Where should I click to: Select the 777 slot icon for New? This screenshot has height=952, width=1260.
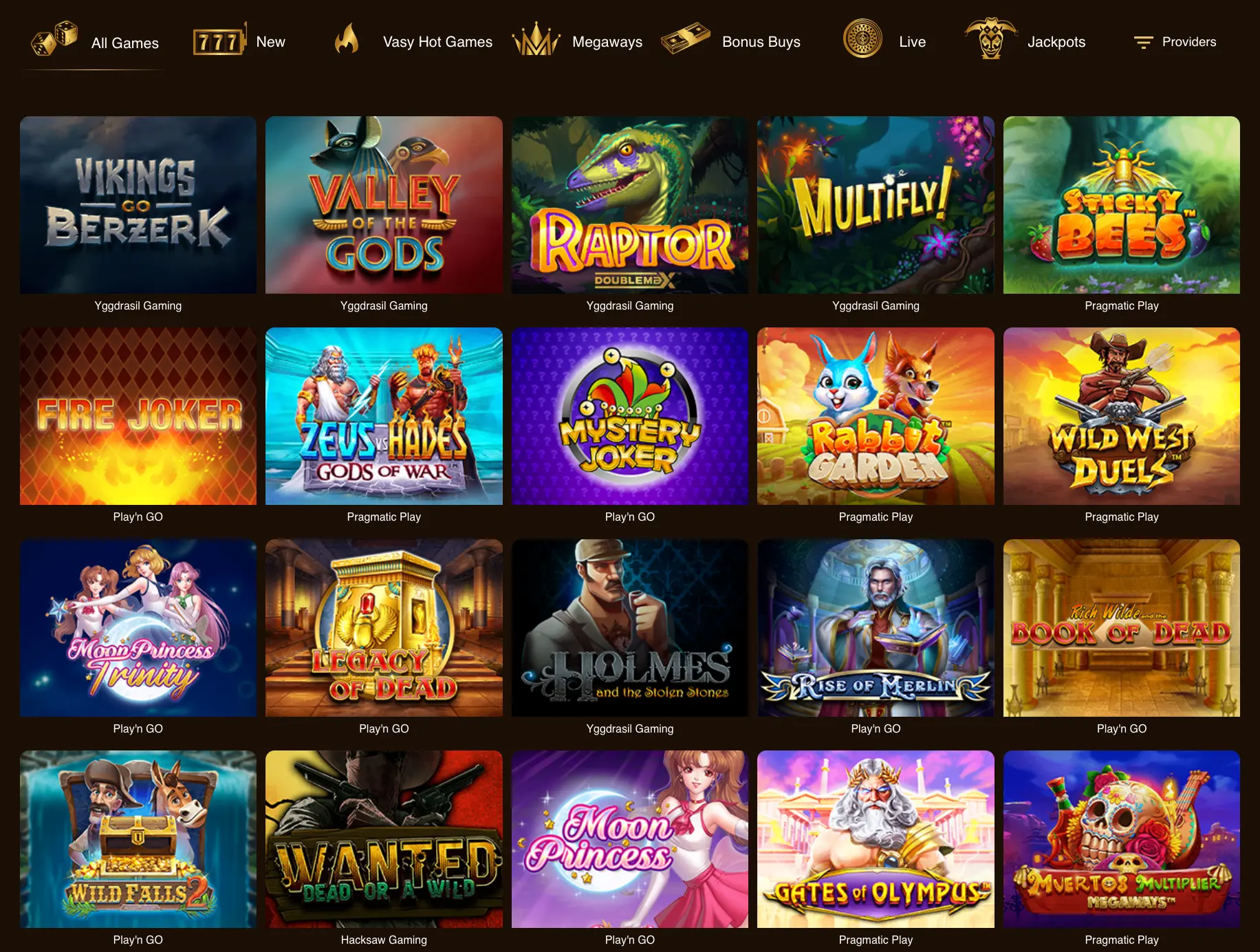(219, 40)
